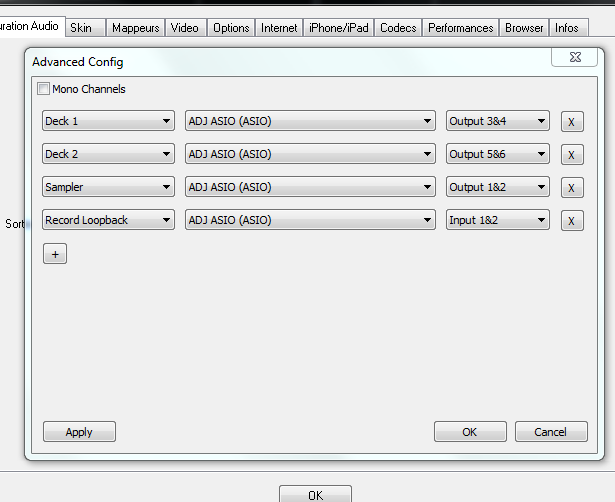
Task: Open the Codecs tab
Action: (x=398, y=28)
